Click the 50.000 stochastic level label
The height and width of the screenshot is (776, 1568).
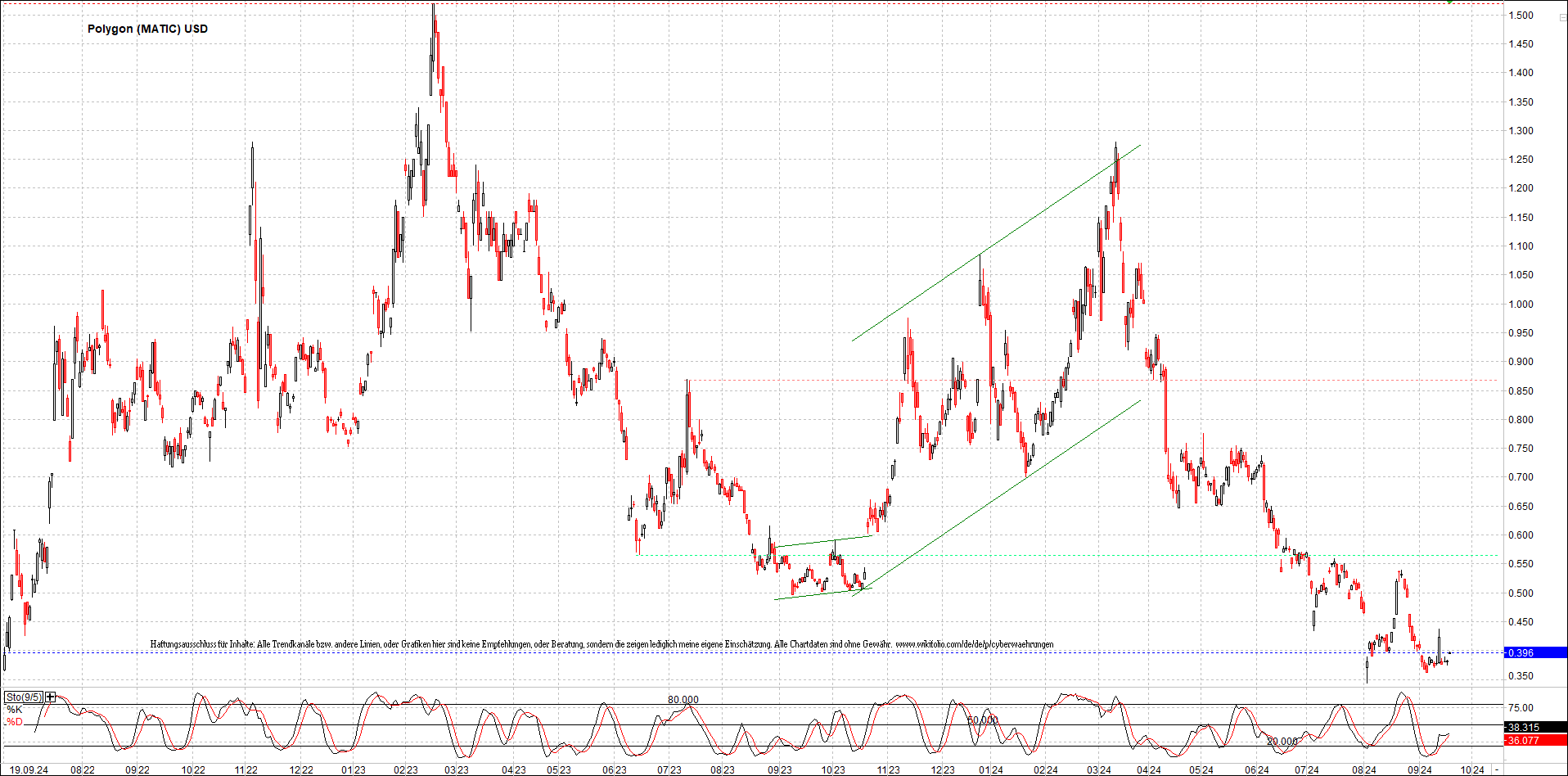[x=983, y=720]
